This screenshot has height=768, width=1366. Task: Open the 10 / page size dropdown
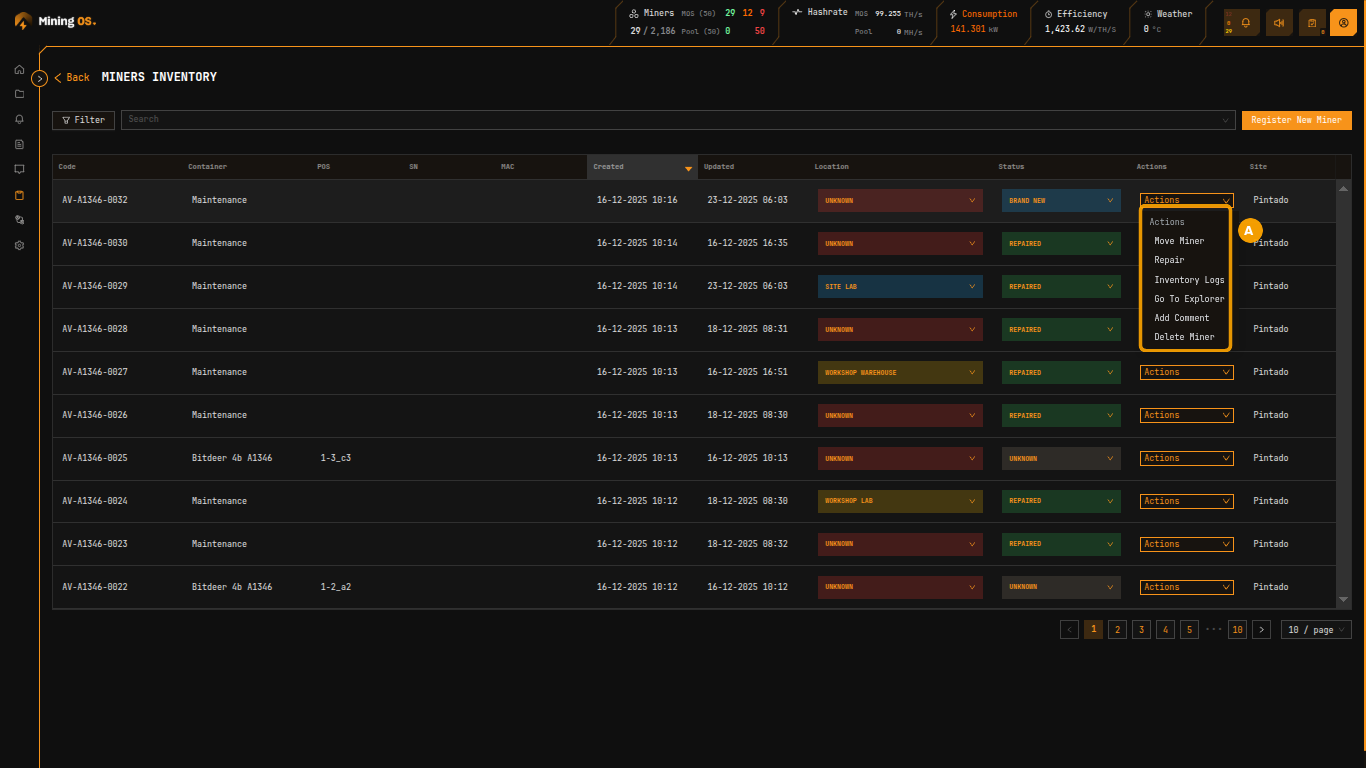click(1316, 629)
